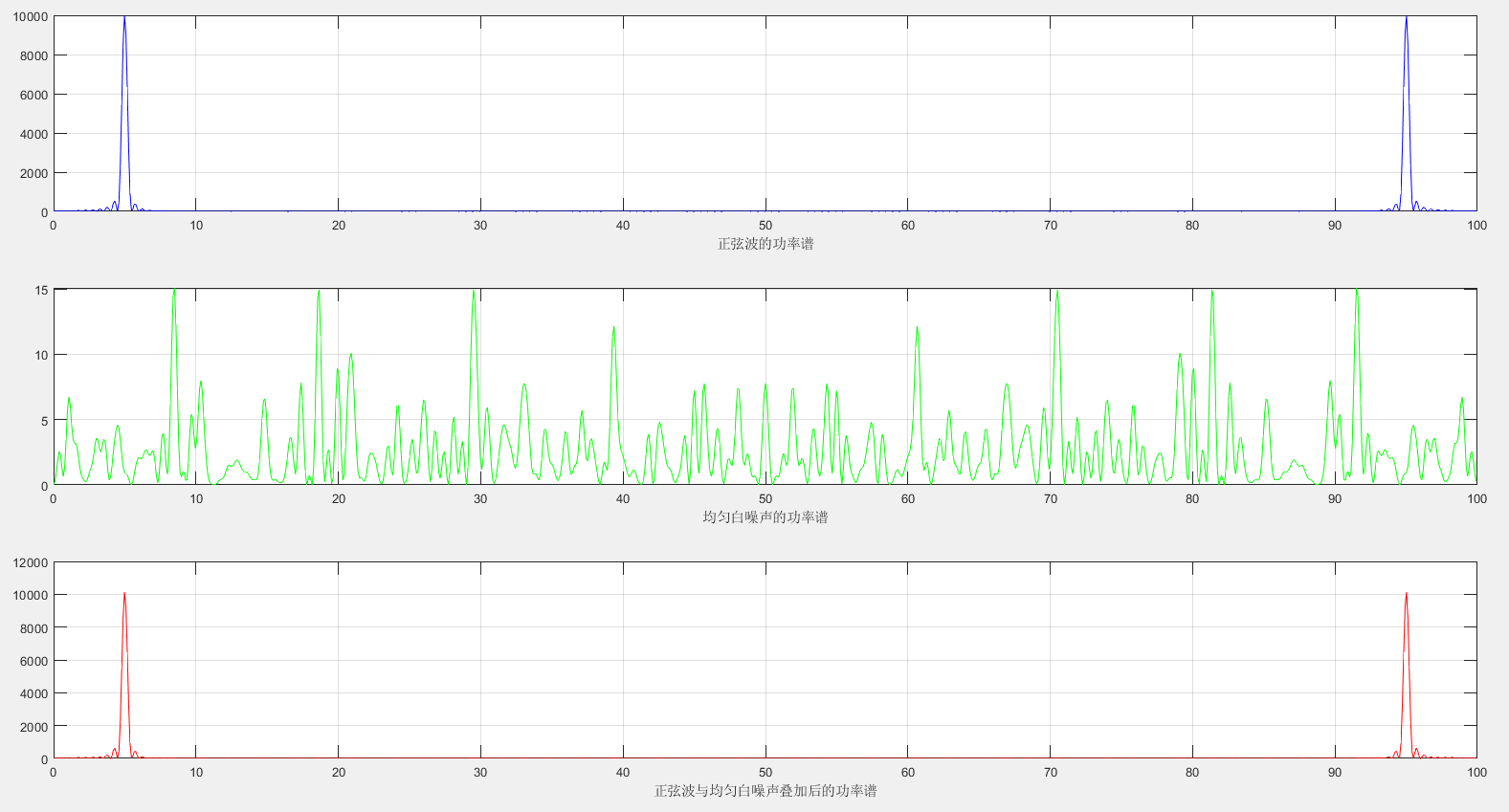Select the 5 y-axis tick of the green plot

pyautogui.click(x=44, y=421)
